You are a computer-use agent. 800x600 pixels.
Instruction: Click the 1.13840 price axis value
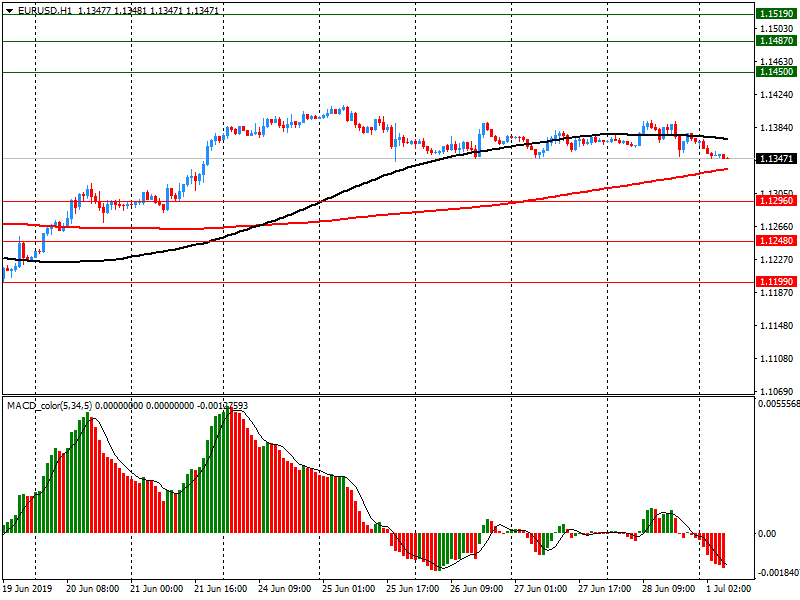777,128
